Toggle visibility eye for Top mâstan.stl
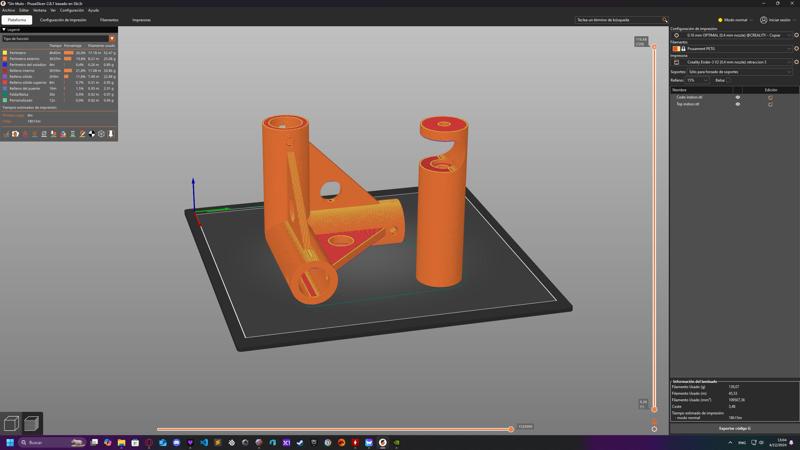Image resolution: width=800 pixels, height=450 pixels. pos(738,104)
